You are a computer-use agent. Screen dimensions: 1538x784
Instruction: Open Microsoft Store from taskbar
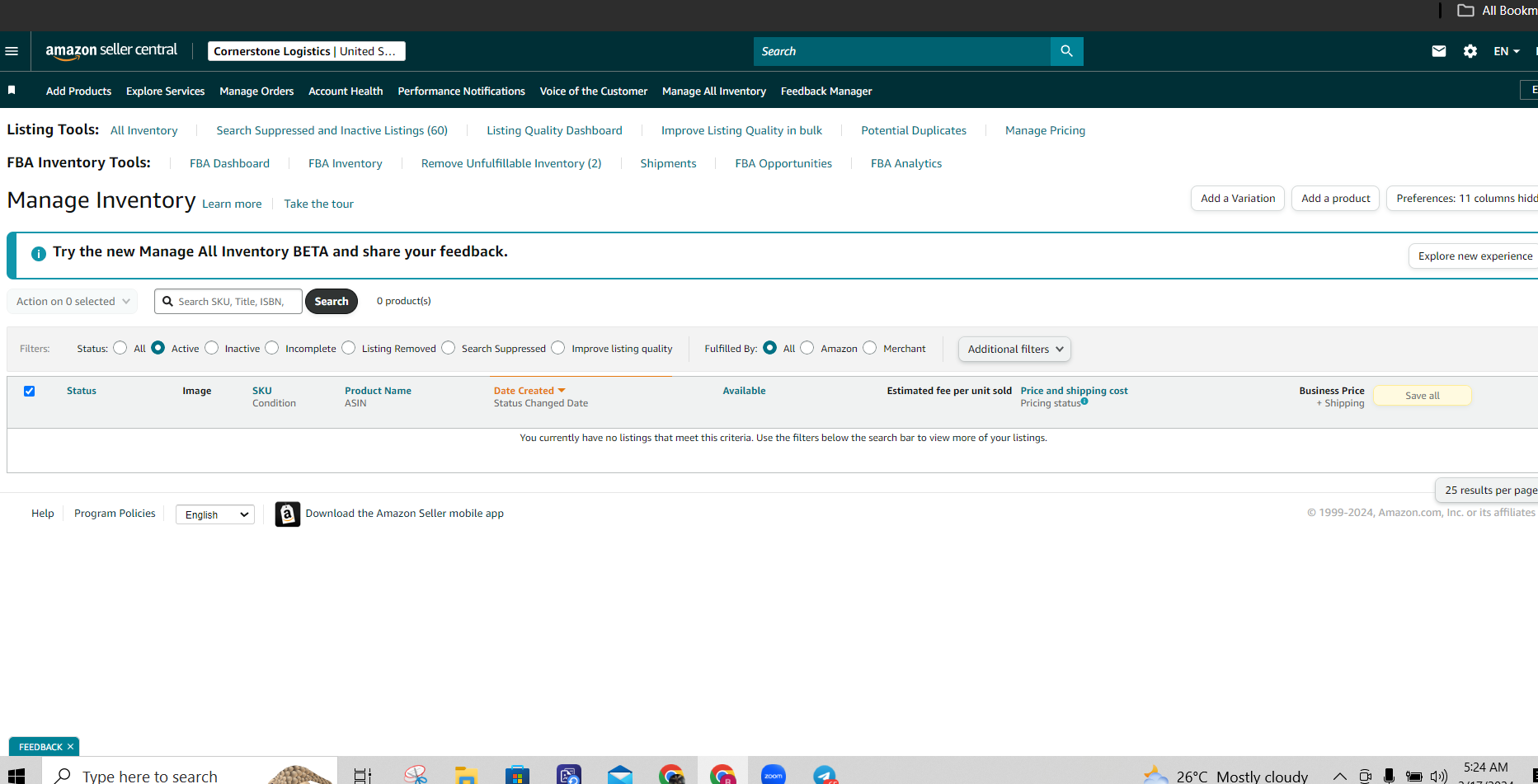pos(517,776)
